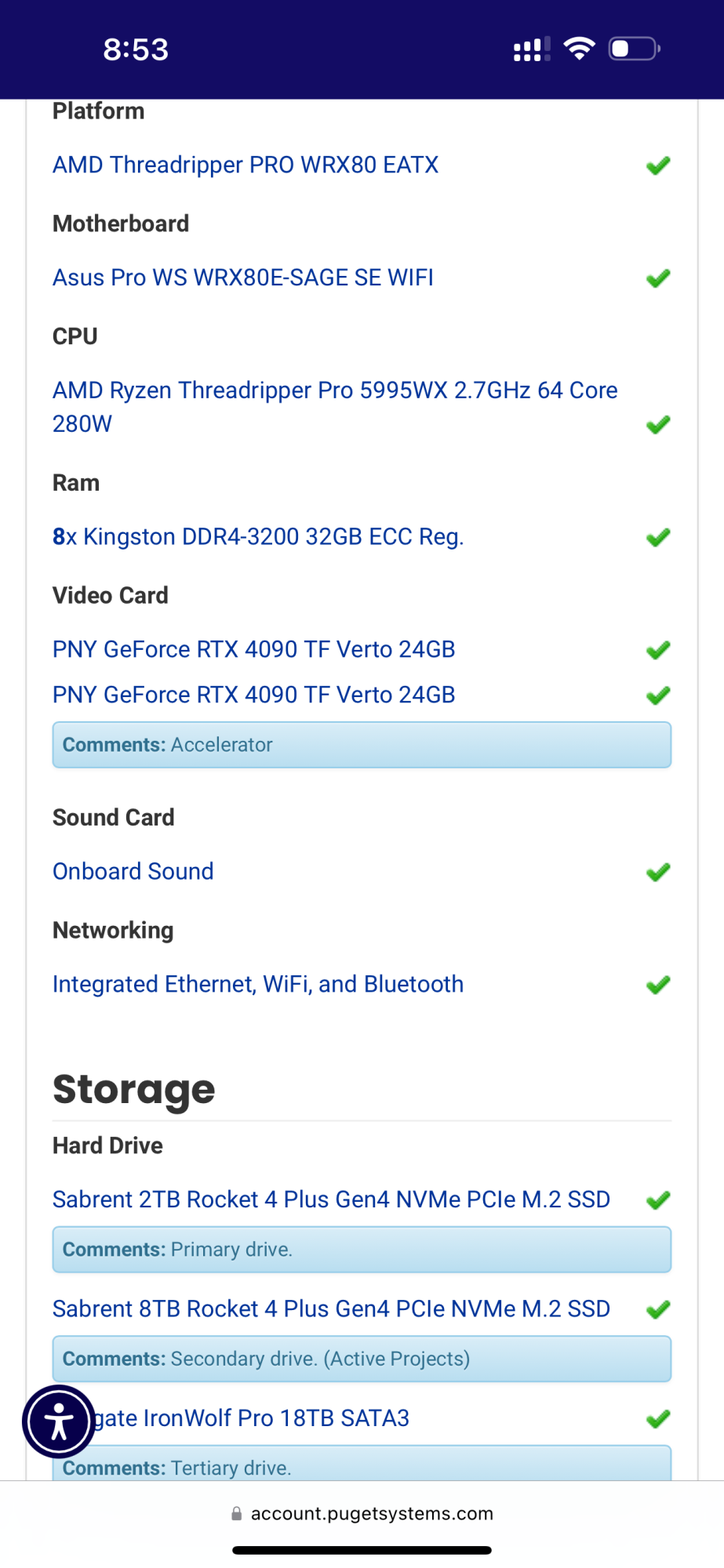The width and height of the screenshot is (724, 1568).
Task: Open Kingston DDR4-3200 32GB ECC link
Action: click(258, 537)
